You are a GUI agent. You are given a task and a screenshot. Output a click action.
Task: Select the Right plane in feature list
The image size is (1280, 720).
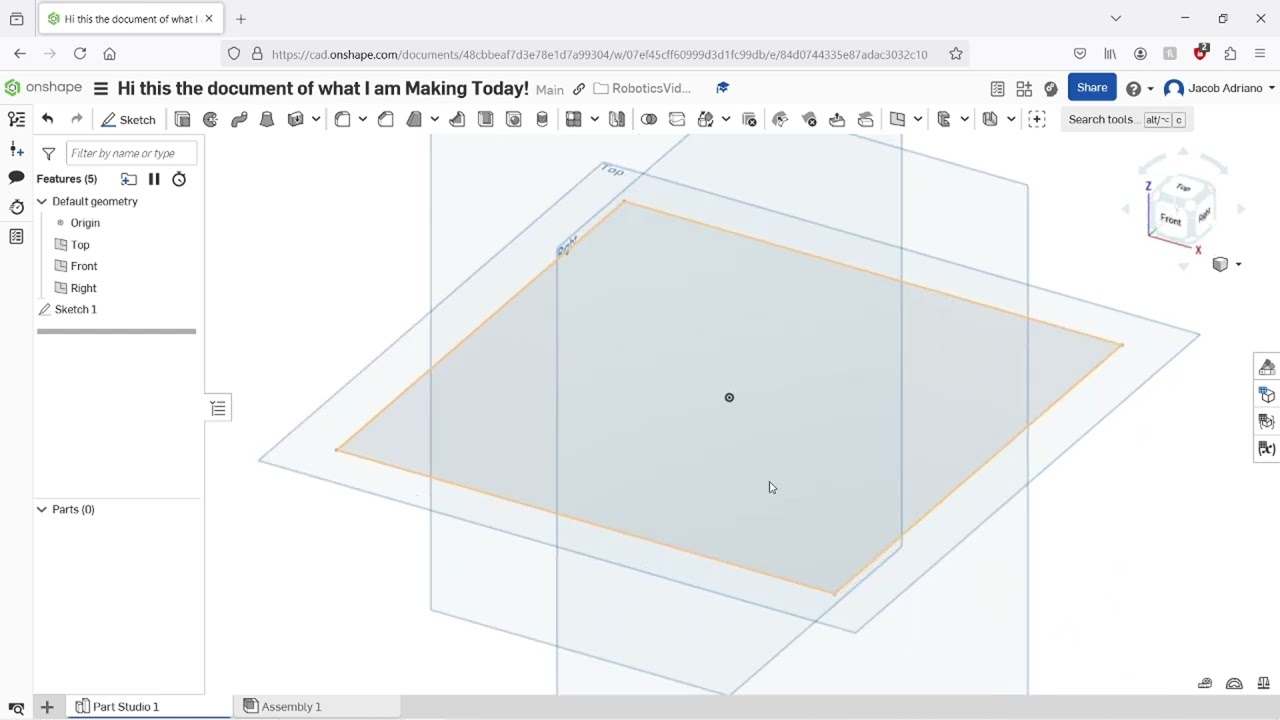pyautogui.click(x=84, y=288)
